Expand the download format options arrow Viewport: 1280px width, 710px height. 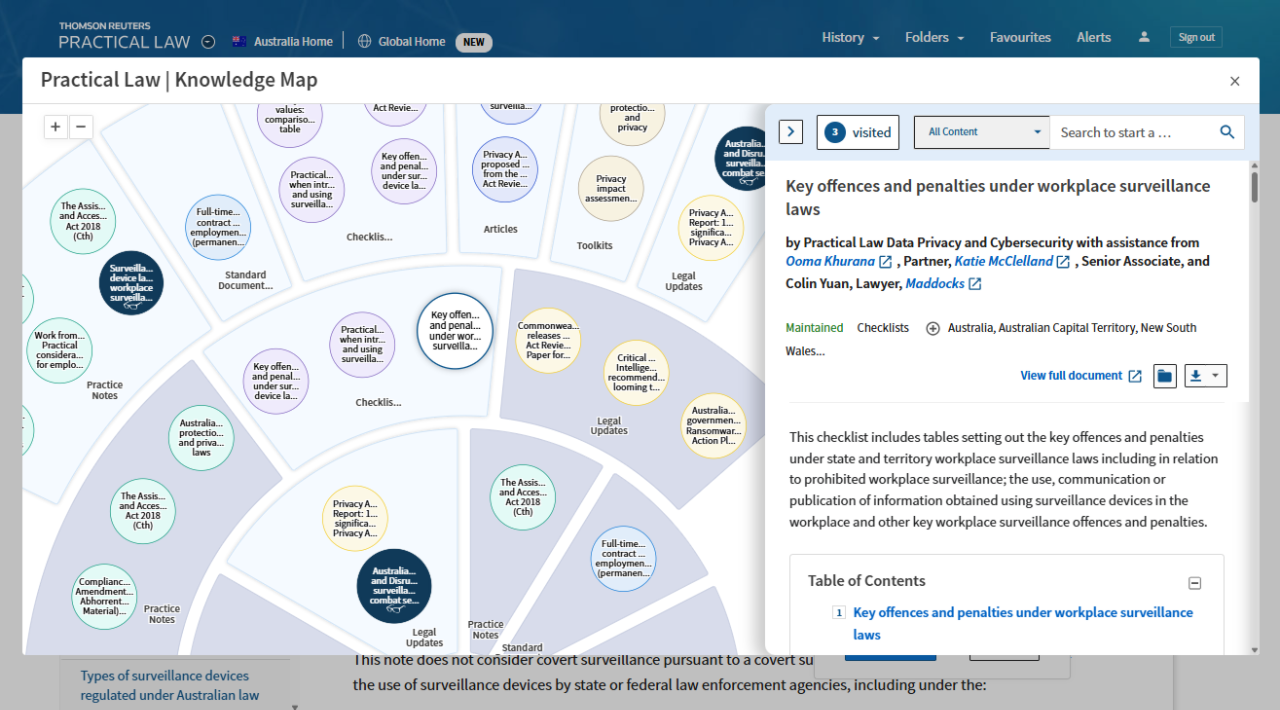click(1216, 375)
